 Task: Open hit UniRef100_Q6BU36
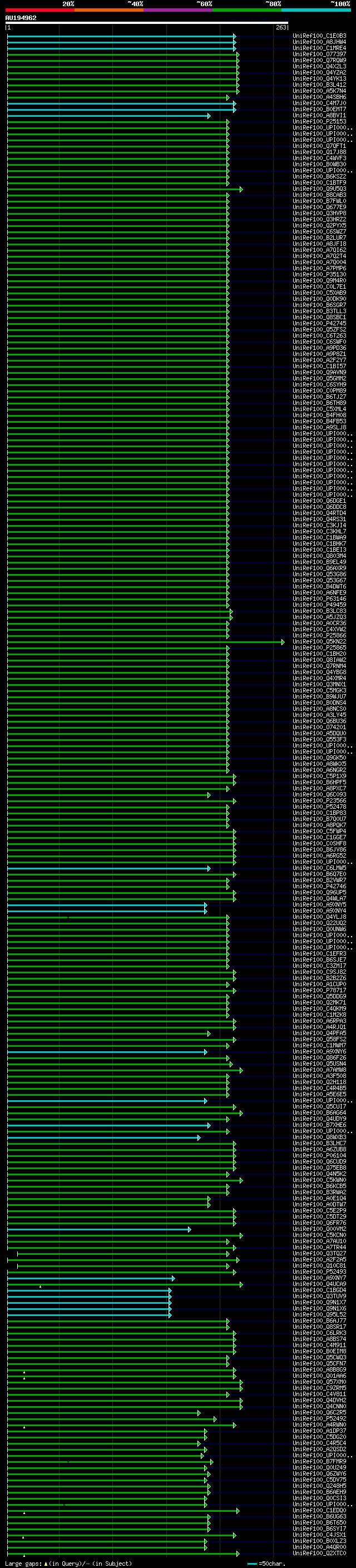(x=319, y=721)
